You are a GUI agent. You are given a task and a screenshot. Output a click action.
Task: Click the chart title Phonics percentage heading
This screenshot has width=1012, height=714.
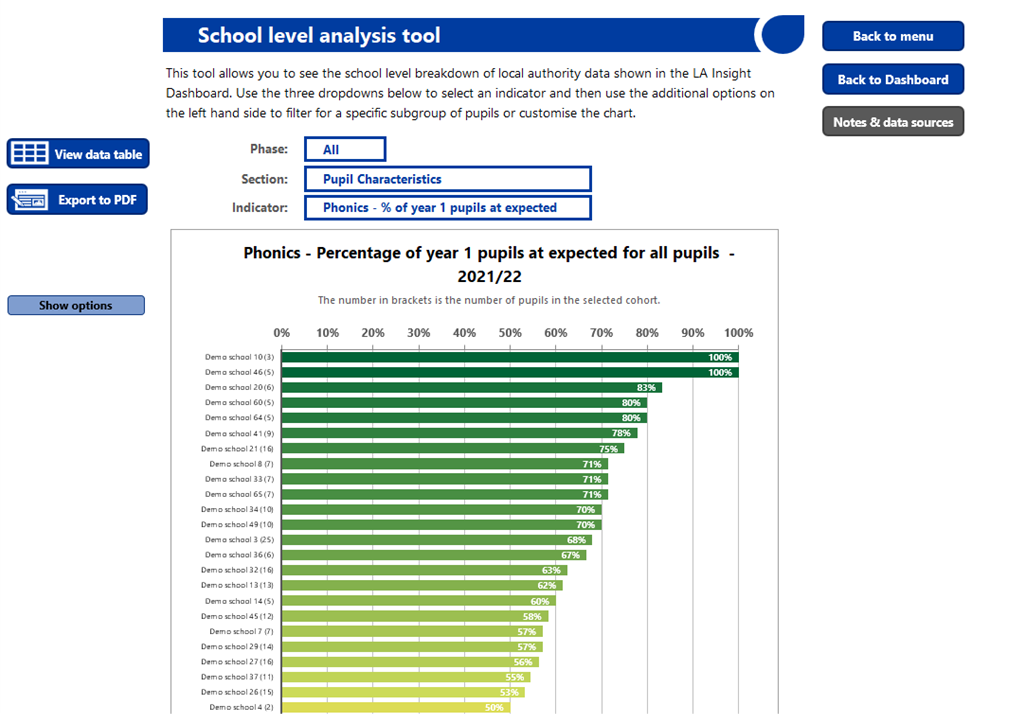(489, 264)
